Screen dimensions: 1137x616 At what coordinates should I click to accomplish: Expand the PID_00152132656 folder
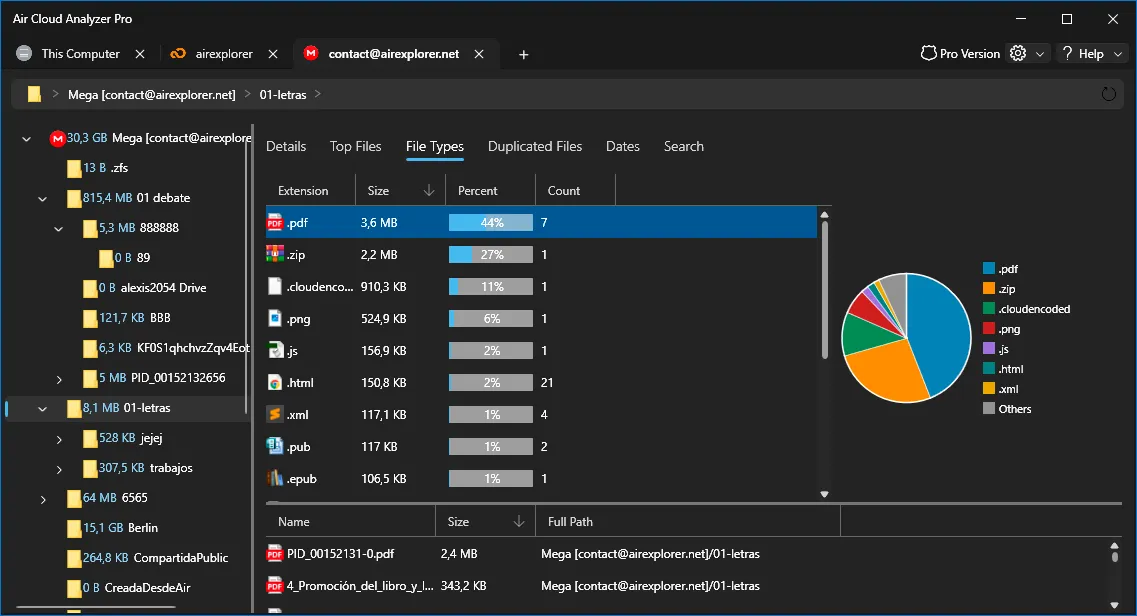pyautogui.click(x=59, y=379)
